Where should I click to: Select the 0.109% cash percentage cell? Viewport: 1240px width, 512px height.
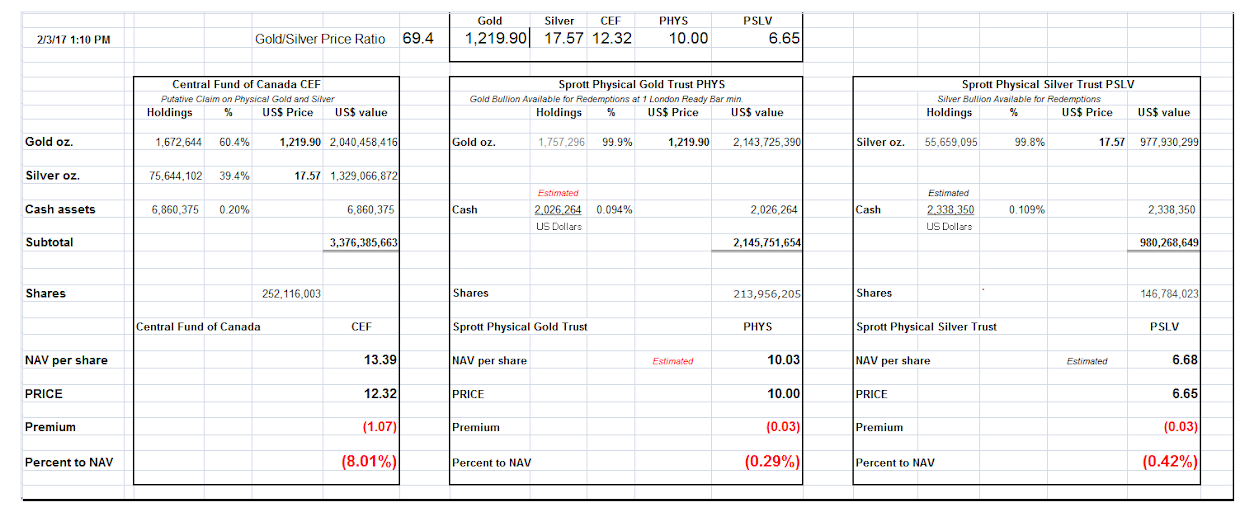[x=1027, y=210]
